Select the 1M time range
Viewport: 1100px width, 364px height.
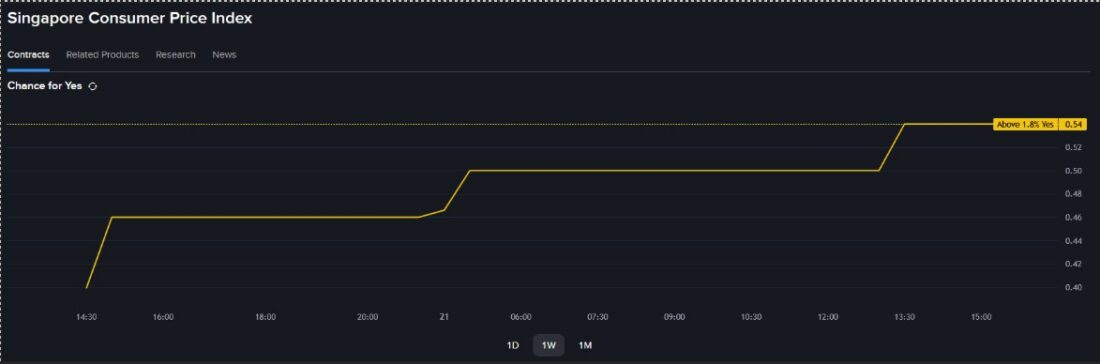(x=585, y=345)
